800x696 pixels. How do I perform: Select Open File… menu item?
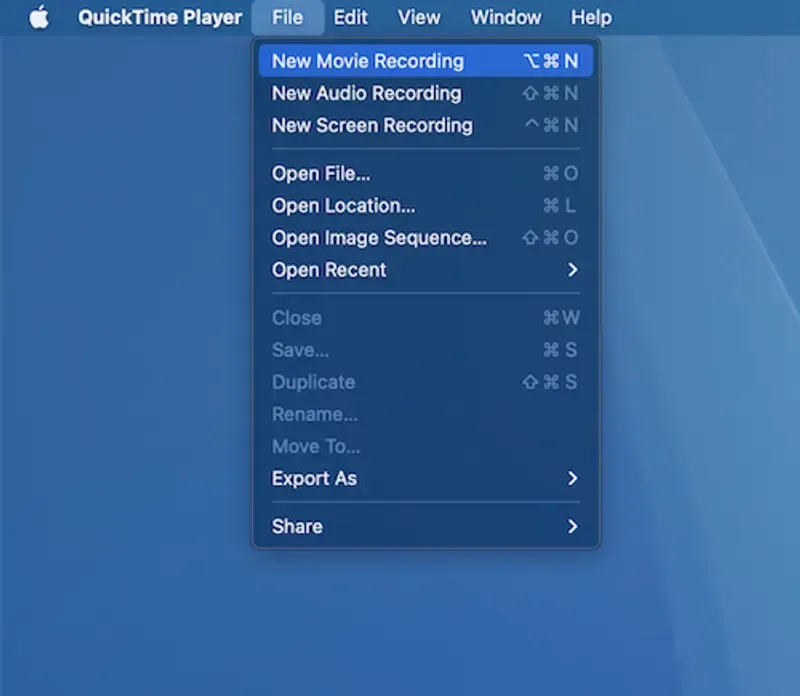click(426, 173)
